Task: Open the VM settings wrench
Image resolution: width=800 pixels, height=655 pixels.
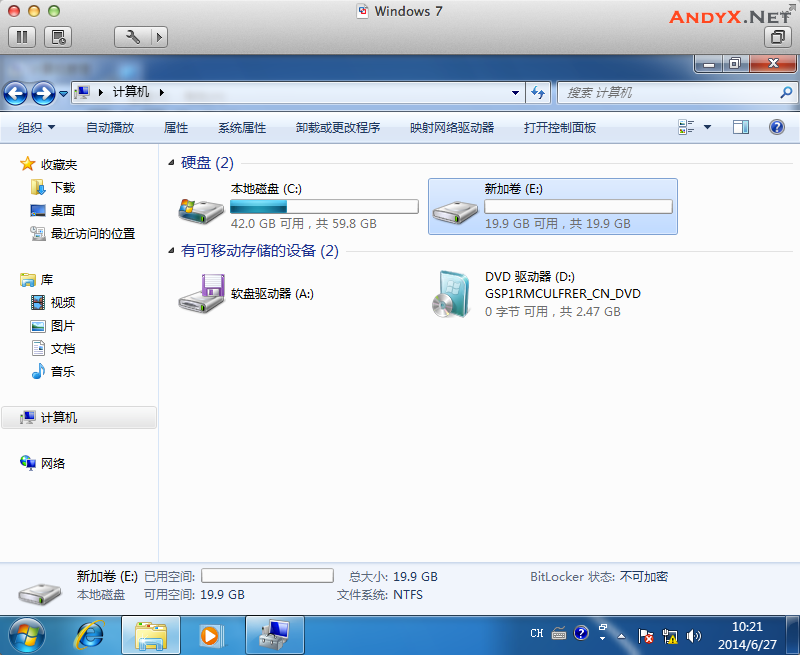Action: pyautogui.click(x=133, y=37)
